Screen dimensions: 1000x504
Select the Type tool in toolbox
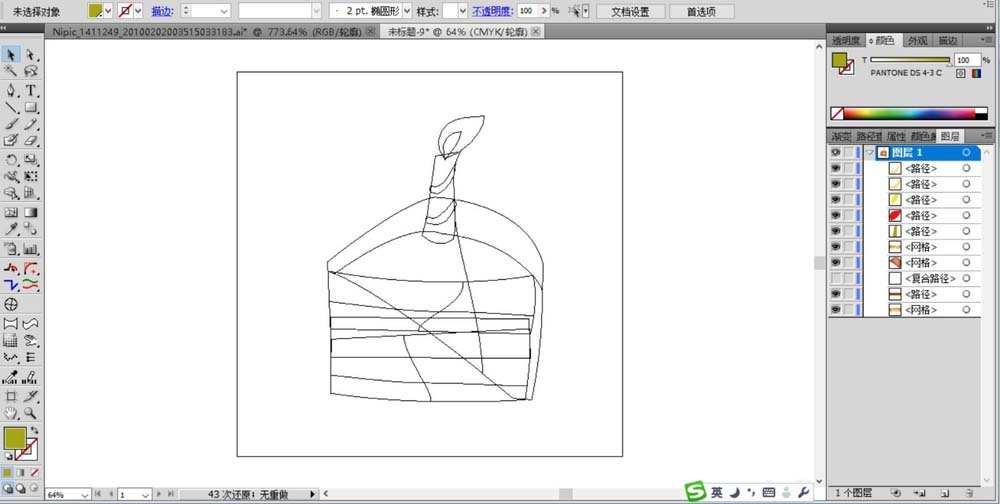coord(31,90)
